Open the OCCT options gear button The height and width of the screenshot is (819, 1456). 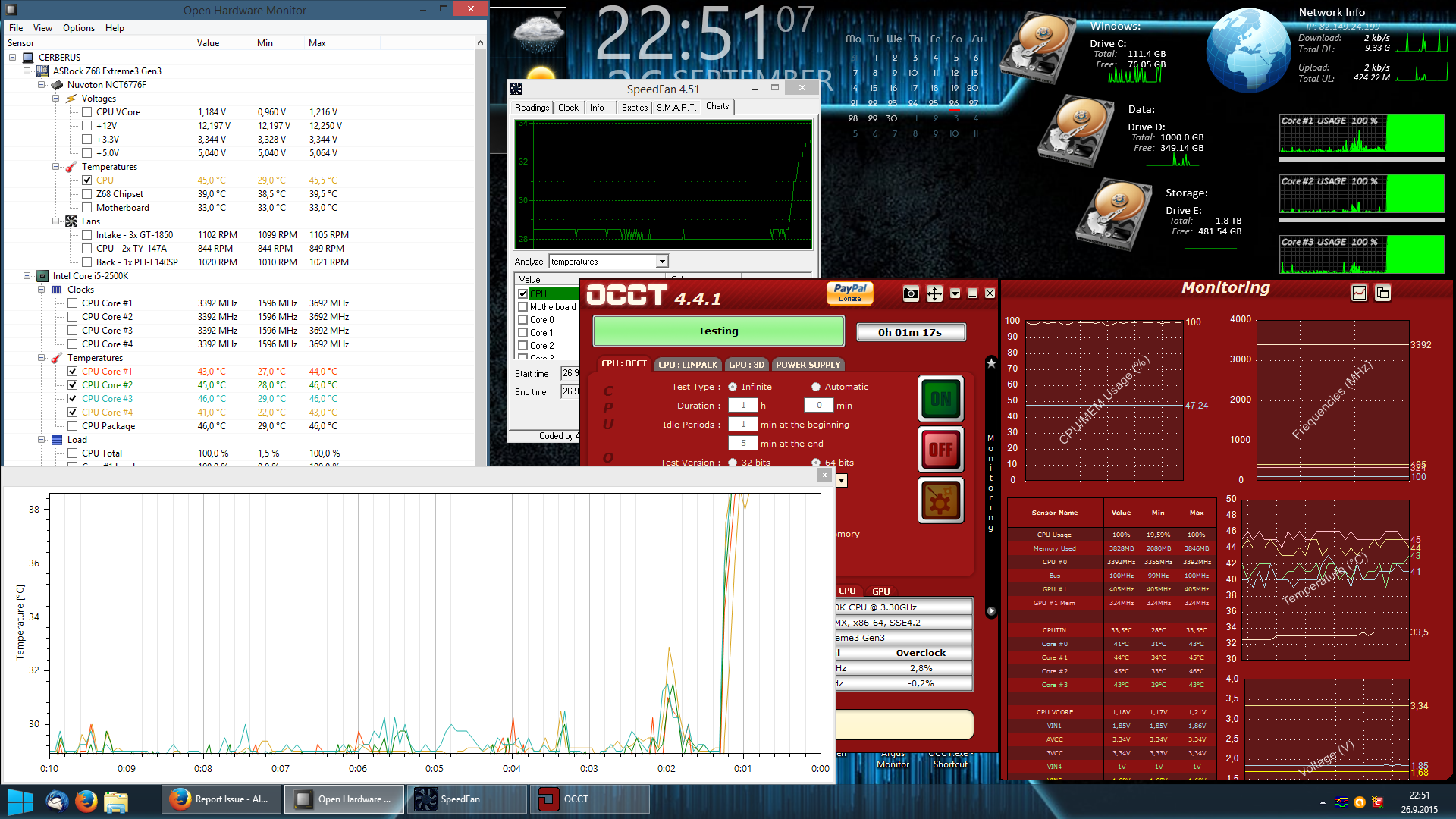940,500
